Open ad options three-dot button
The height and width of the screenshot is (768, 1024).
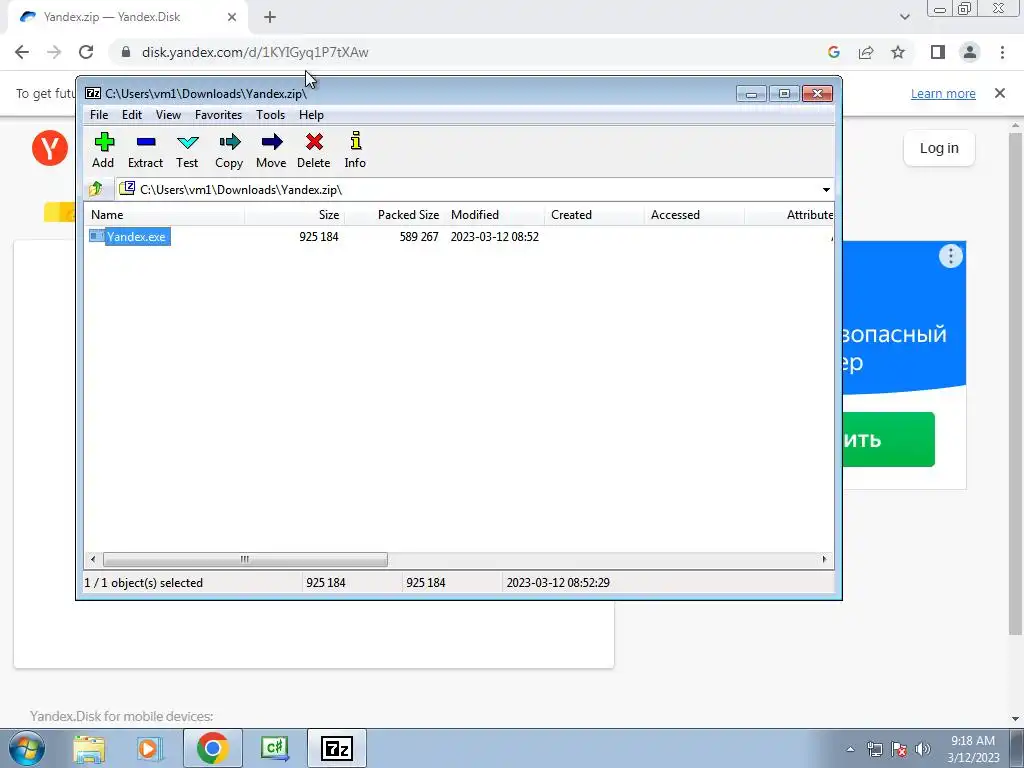[951, 255]
